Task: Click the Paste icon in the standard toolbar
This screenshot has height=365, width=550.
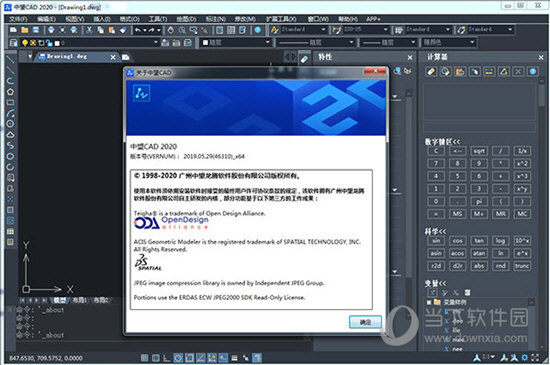Action: point(112,30)
